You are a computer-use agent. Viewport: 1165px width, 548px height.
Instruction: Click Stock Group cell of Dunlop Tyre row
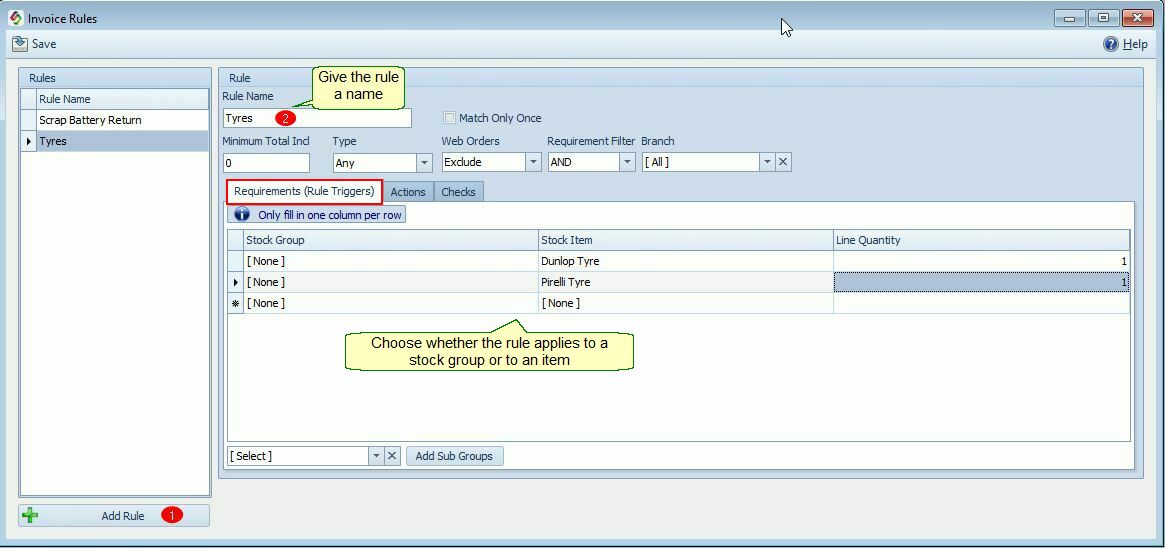pyautogui.click(x=391, y=261)
